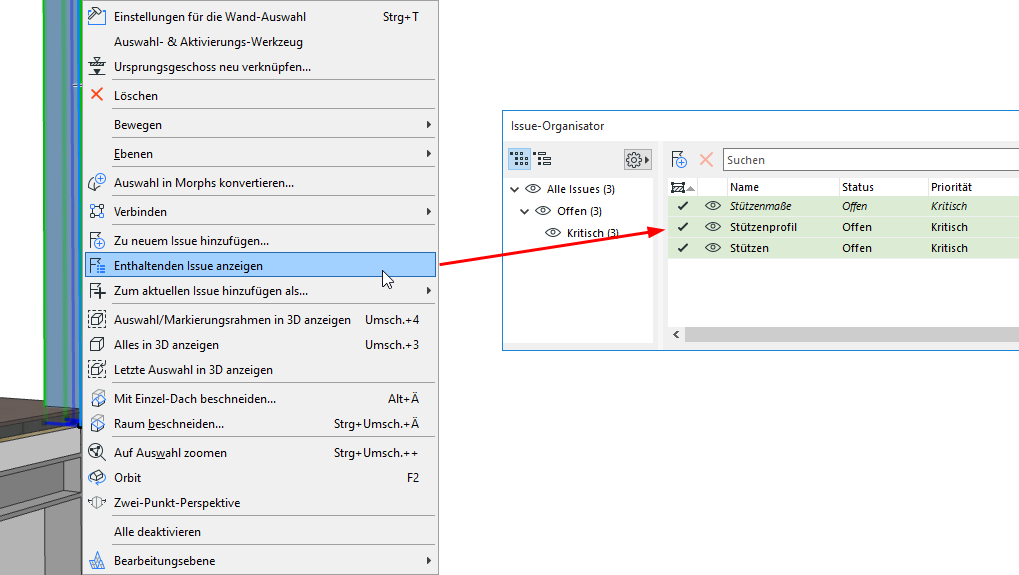Expand the Bewegen submenu arrow
Screen dimensions: 1019x575
pyautogui.click(x=428, y=124)
